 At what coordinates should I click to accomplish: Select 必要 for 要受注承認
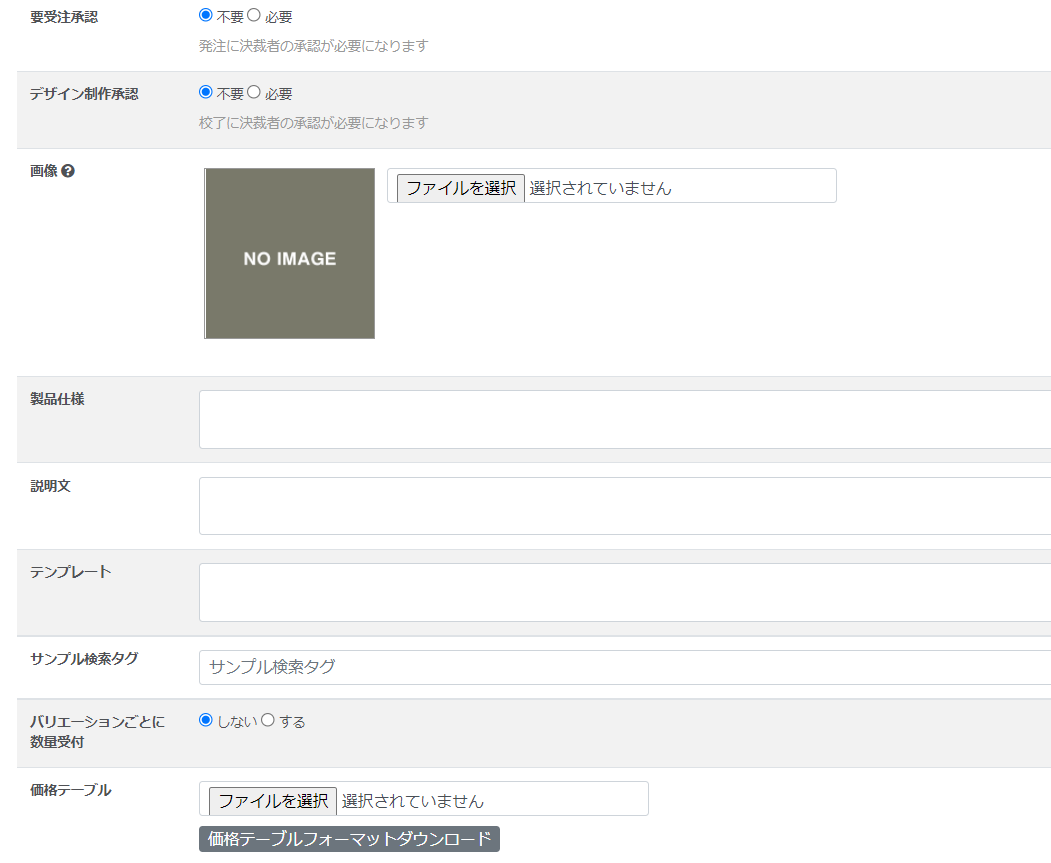tap(254, 16)
